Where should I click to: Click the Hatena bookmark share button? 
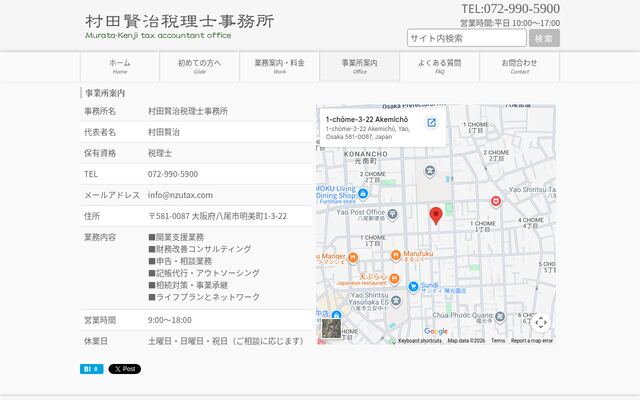(91, 369)
